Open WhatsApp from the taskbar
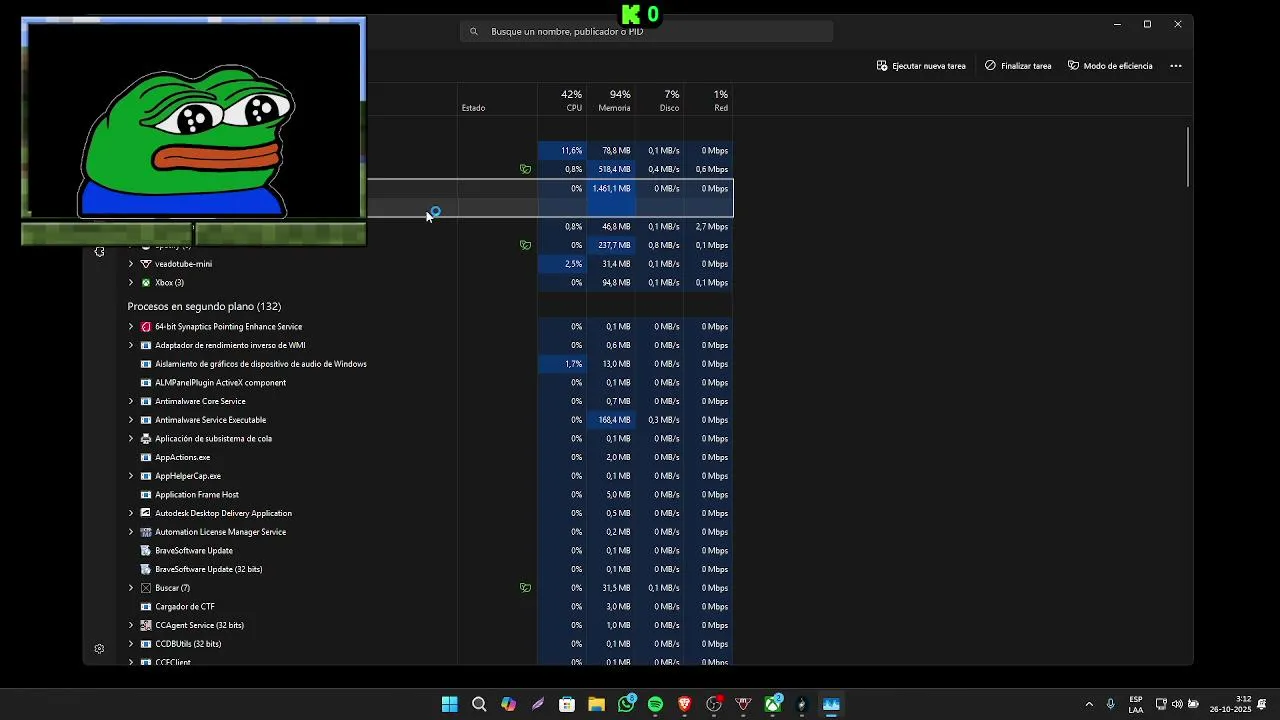 click(x=626, y=704)
